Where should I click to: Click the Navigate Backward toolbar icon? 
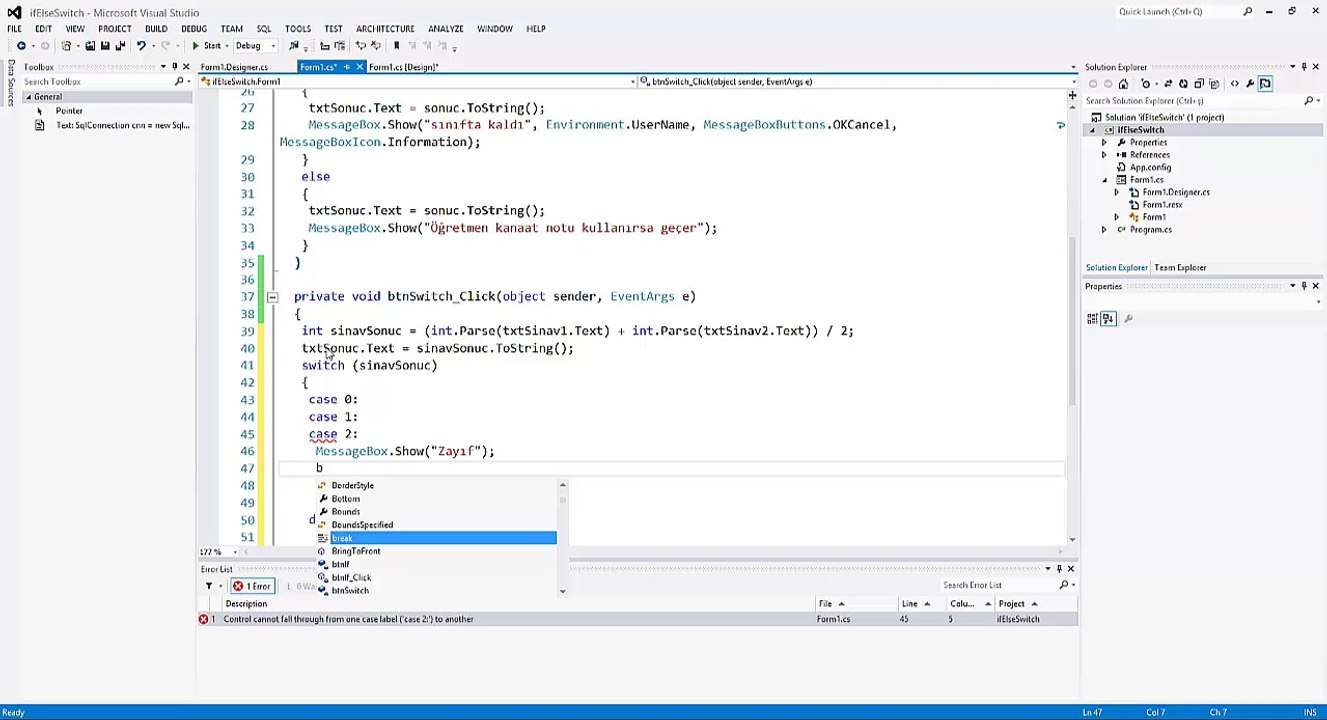tap(20, 46)
